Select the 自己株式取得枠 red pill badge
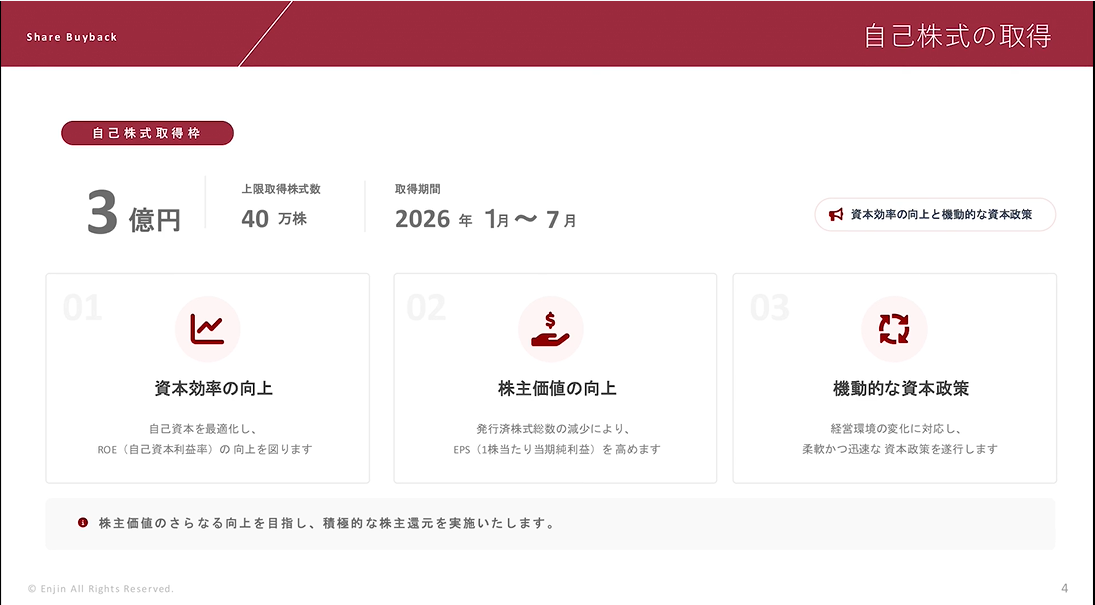 [147, 133]
